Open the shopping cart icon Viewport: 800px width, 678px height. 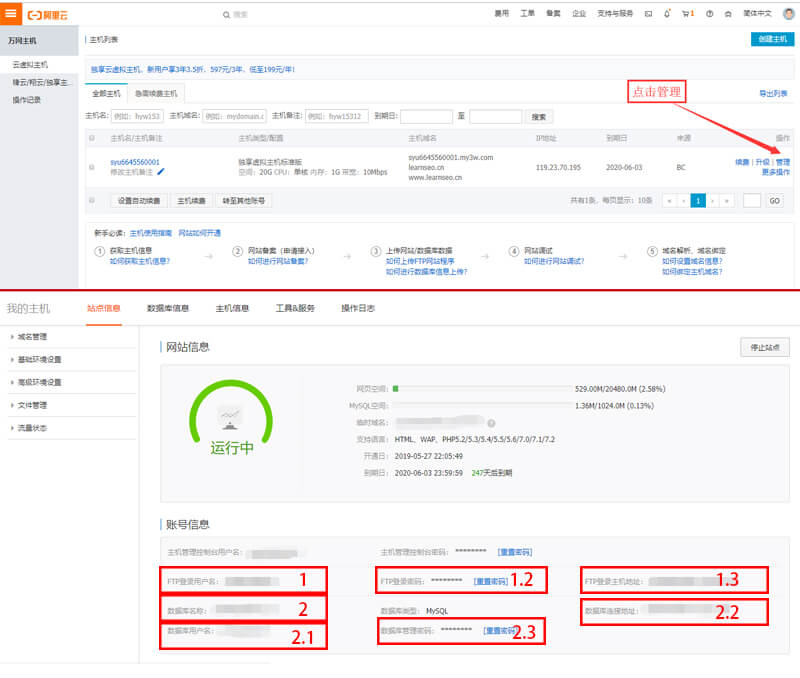(686, 14)
